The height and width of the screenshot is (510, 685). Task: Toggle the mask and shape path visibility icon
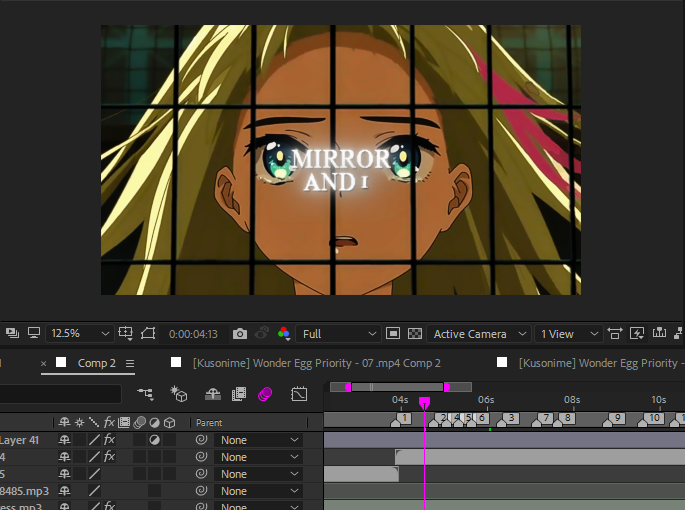tap(148, 333)
